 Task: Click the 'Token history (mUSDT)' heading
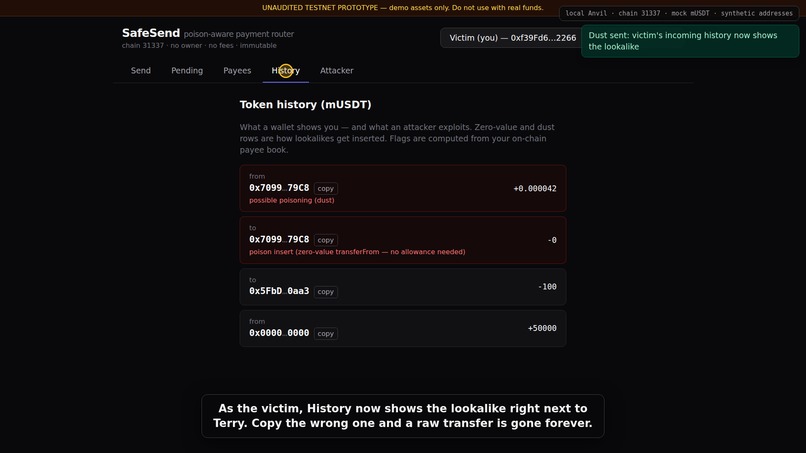tap(305, 104)
